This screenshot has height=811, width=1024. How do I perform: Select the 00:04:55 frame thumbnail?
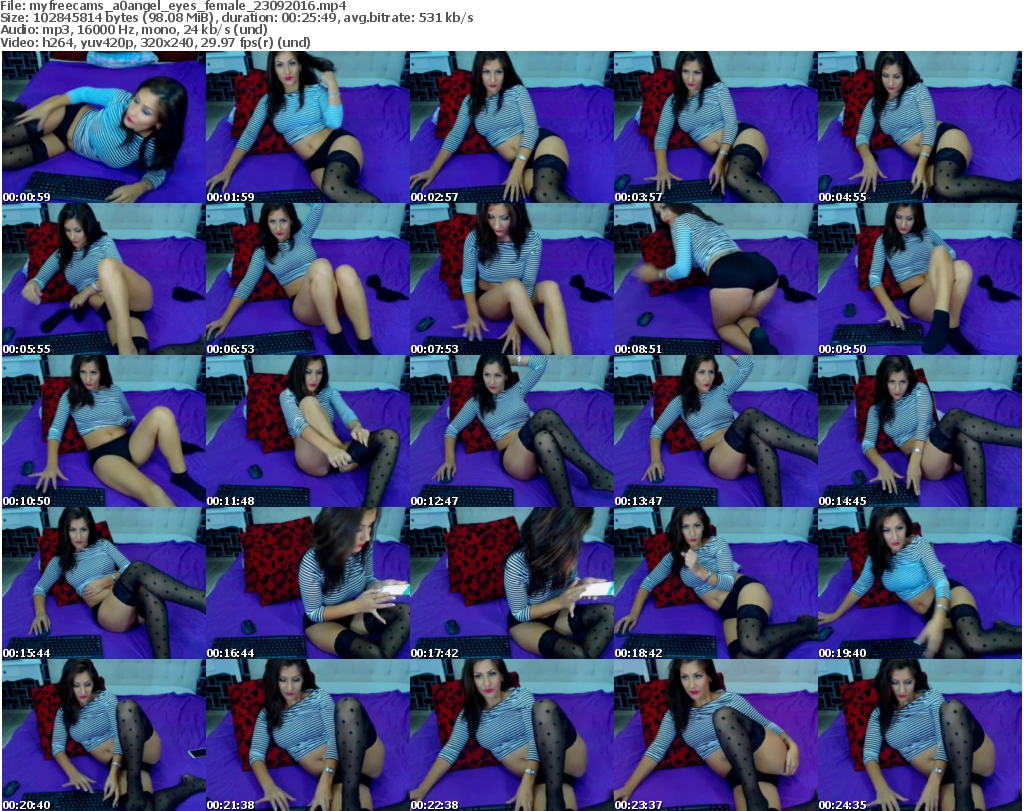coord(919,128)
